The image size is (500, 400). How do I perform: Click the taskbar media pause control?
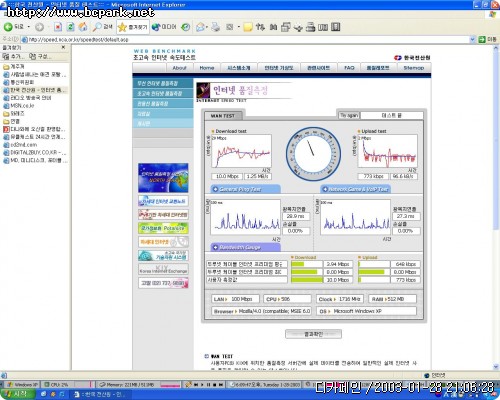click(x=208, y=385)
